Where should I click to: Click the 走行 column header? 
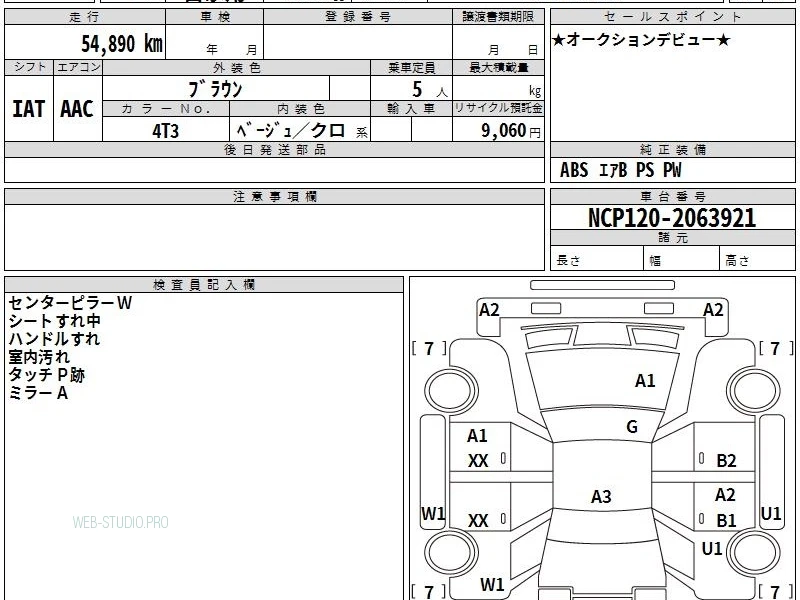(85, 17)
